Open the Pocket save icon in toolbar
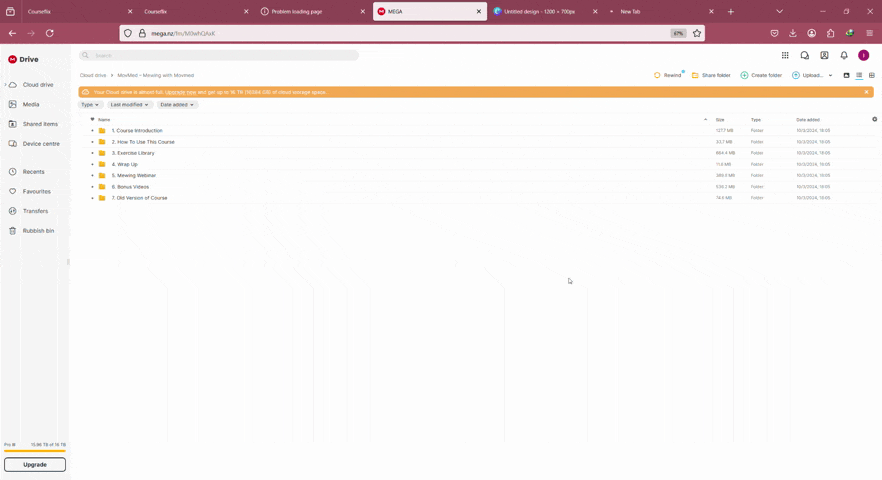The width and height of the screenshot is (882, 480). tap(774, 33)
